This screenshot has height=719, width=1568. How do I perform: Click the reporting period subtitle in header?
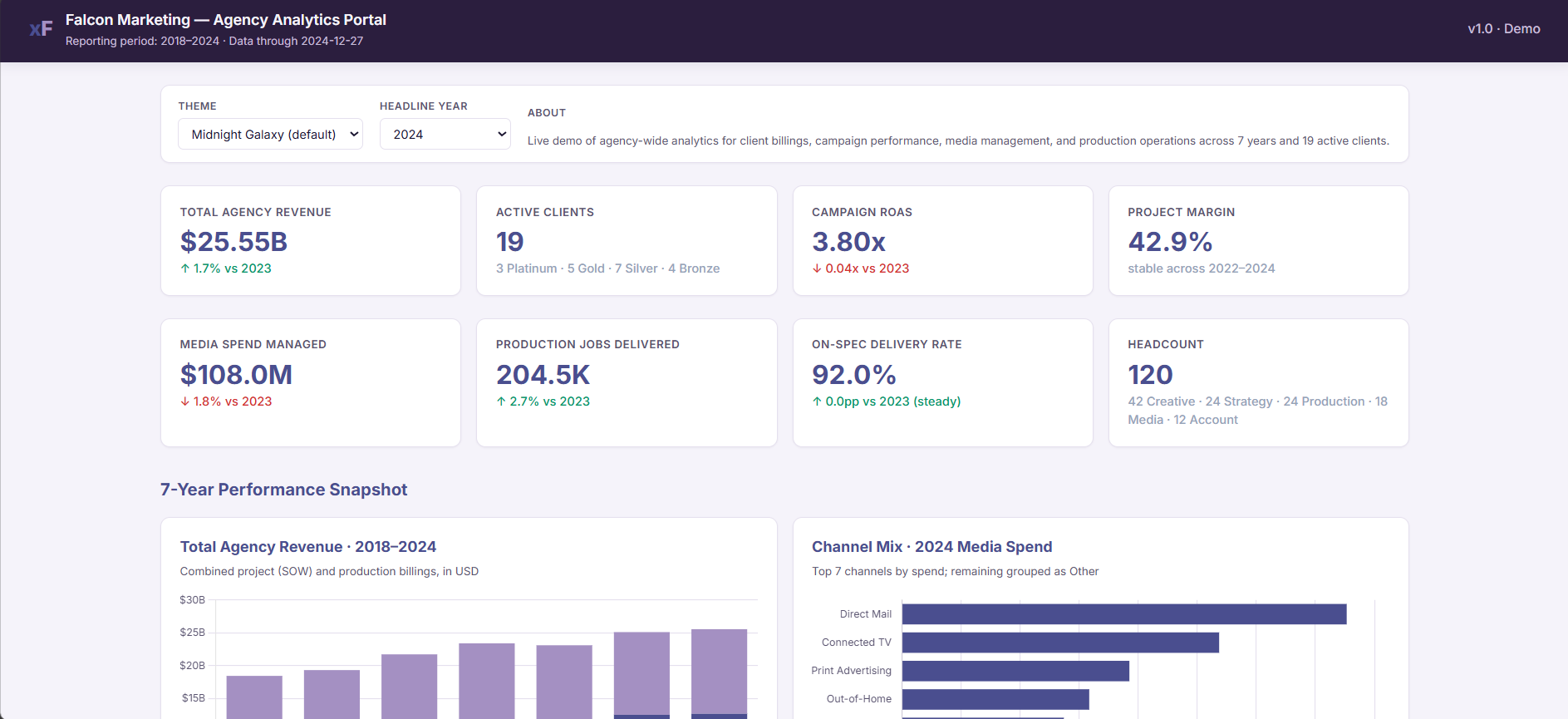click(x=214, y=41)
